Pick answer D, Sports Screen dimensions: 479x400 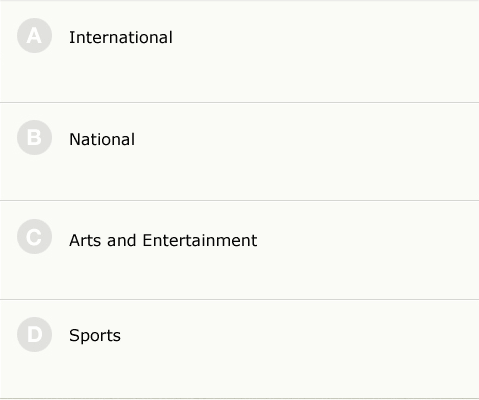click(239, 349)
